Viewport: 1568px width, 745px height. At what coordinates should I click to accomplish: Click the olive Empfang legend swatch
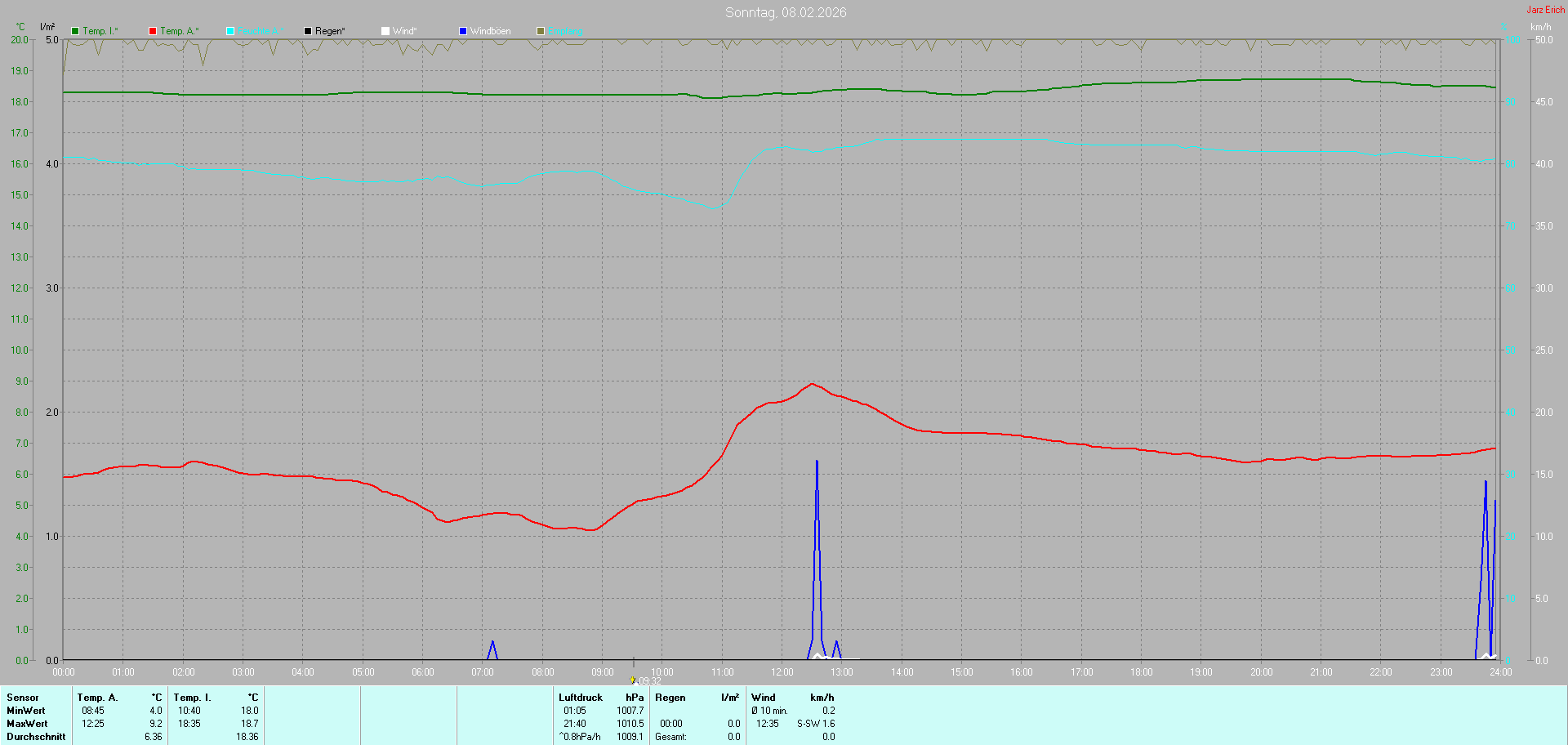(541, 31)
